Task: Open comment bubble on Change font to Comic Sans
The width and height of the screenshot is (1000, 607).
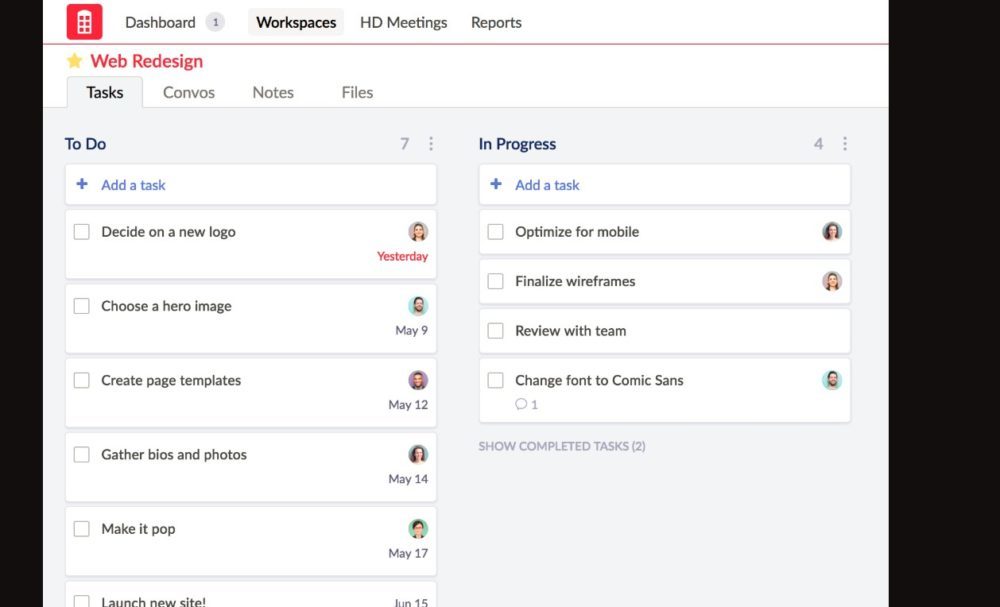Action: [x=521, y=405]
